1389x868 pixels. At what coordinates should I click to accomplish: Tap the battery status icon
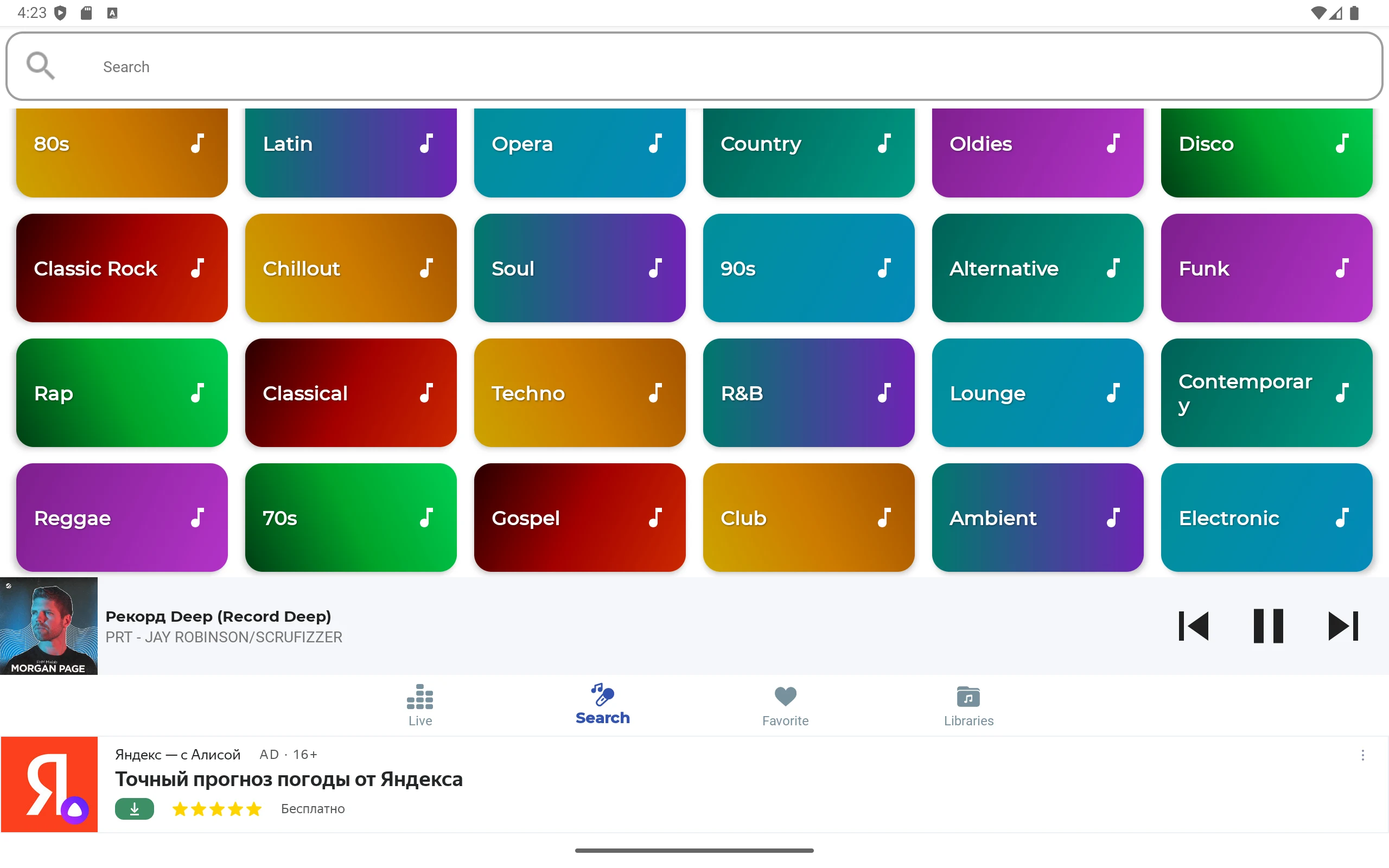pyautogui.click(x=1355, y=12)
